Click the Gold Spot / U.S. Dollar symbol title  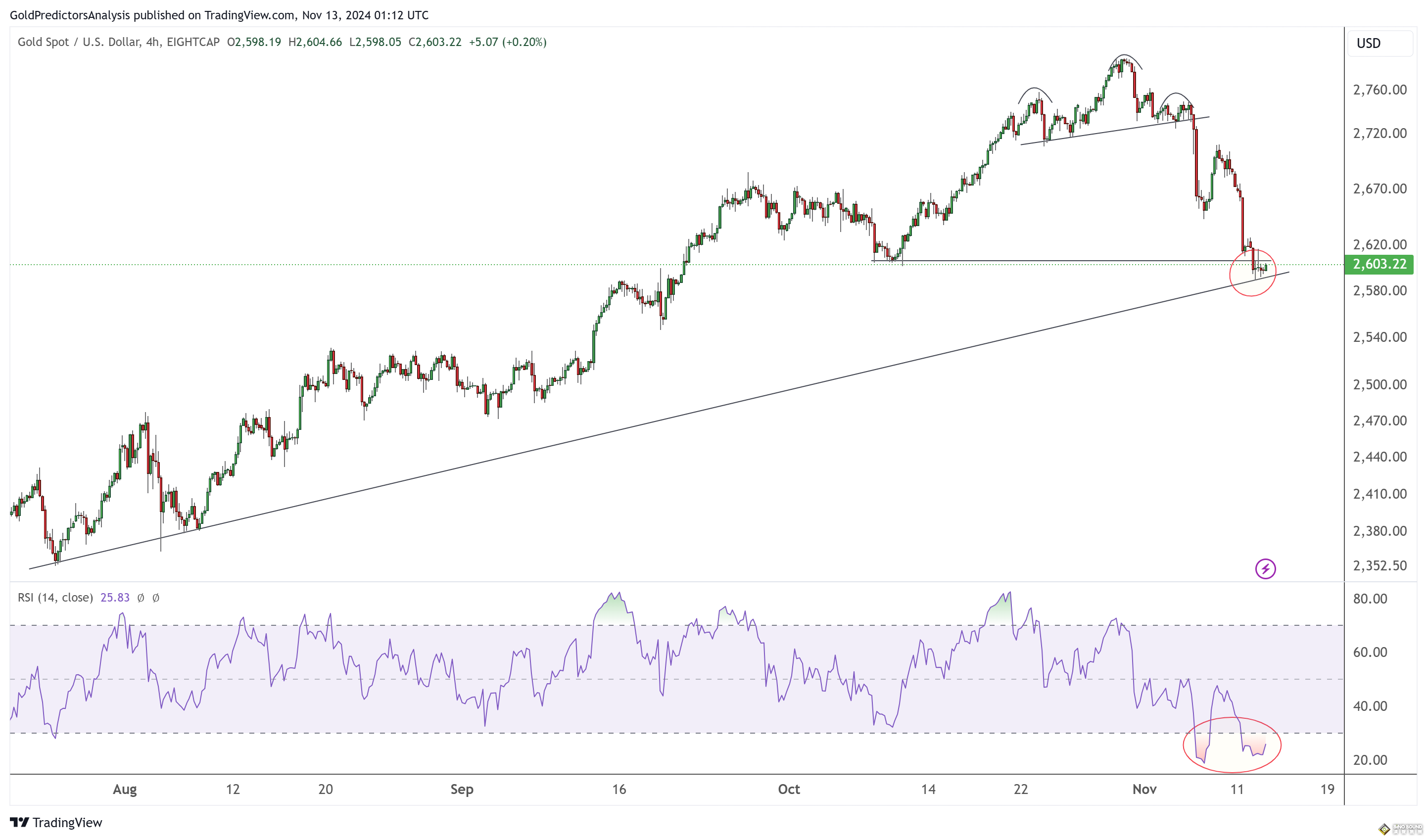(x=79, y=42)
